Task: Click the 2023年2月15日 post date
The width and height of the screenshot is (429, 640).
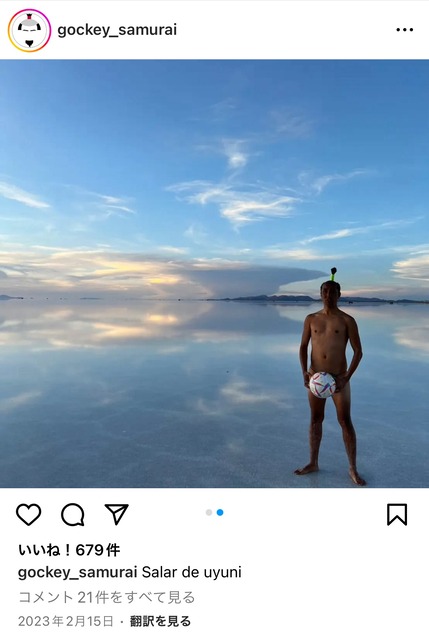Action: [65, 621]
